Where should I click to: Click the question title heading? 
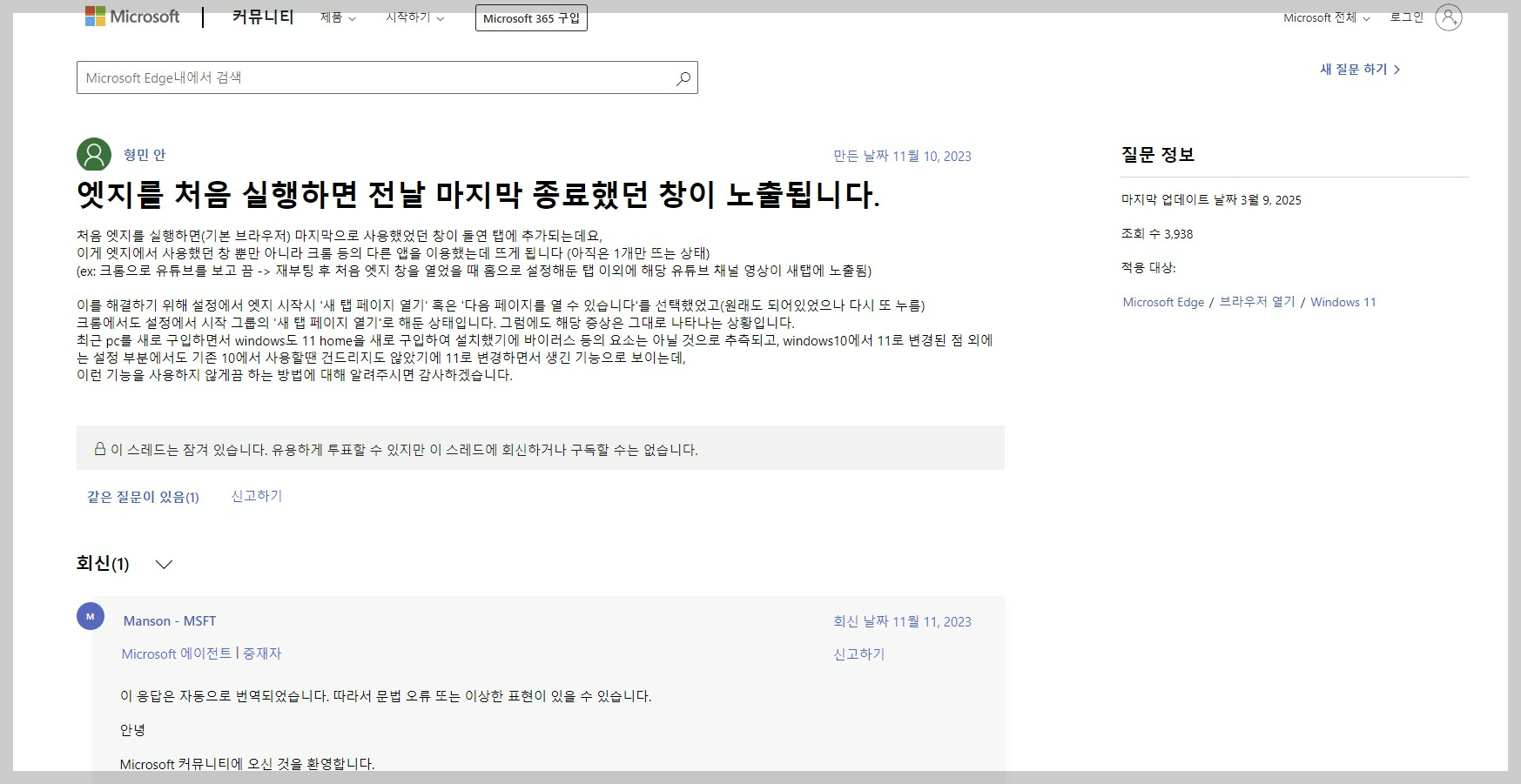[479, 194]
